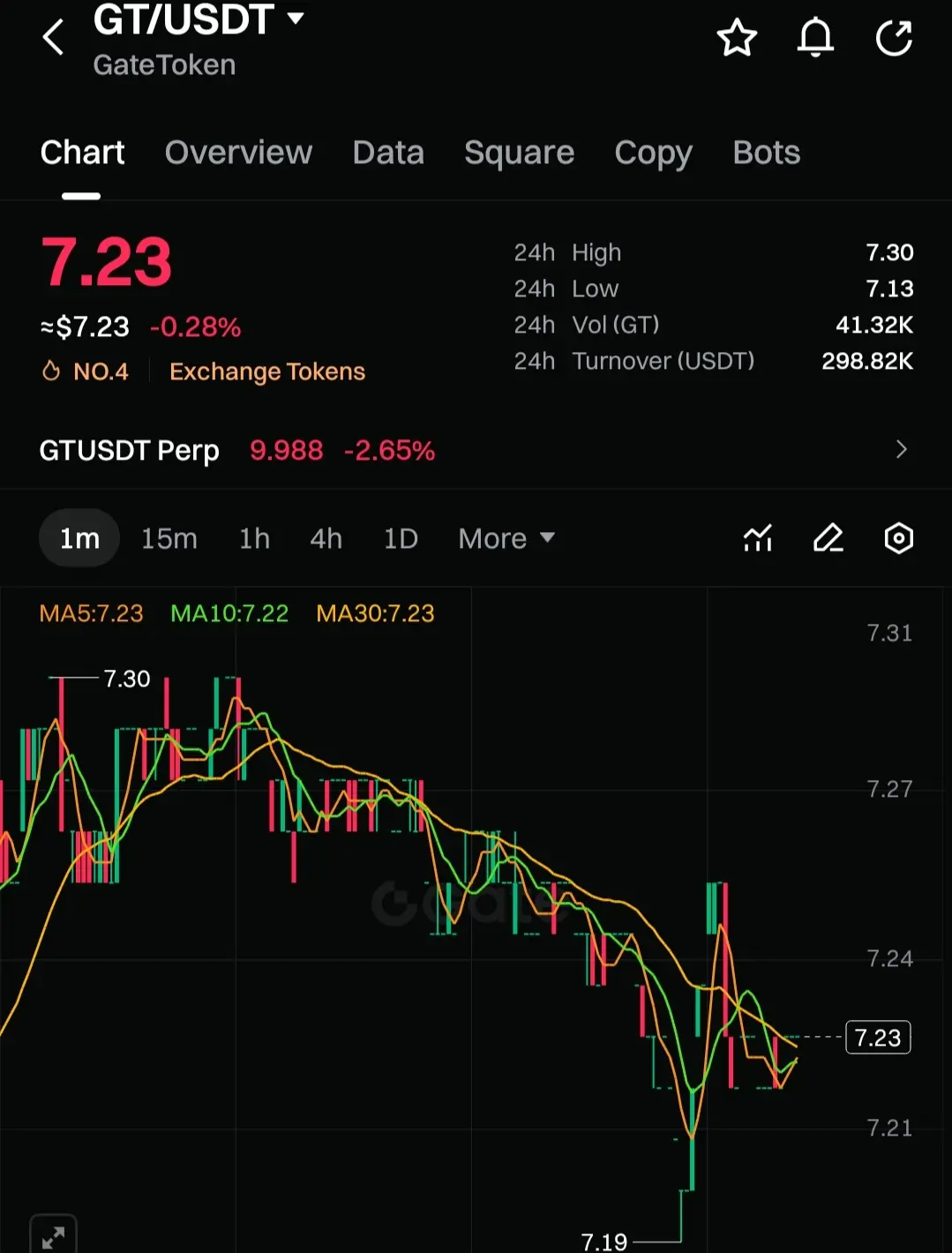This screenshot has height=1253, width=952.
Task: Open the Data tab
Action: [388, 153]
